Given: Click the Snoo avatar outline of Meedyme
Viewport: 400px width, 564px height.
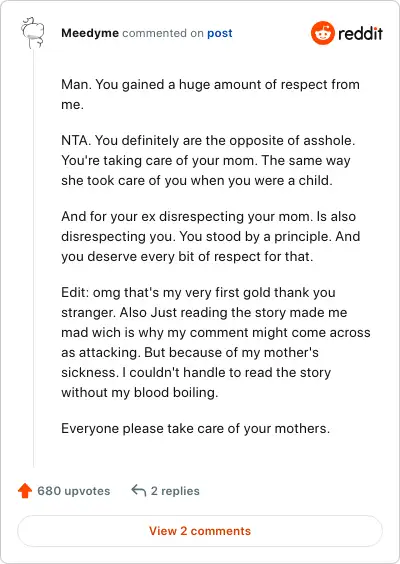Looking at the screenshot, I should pos(33,33).
